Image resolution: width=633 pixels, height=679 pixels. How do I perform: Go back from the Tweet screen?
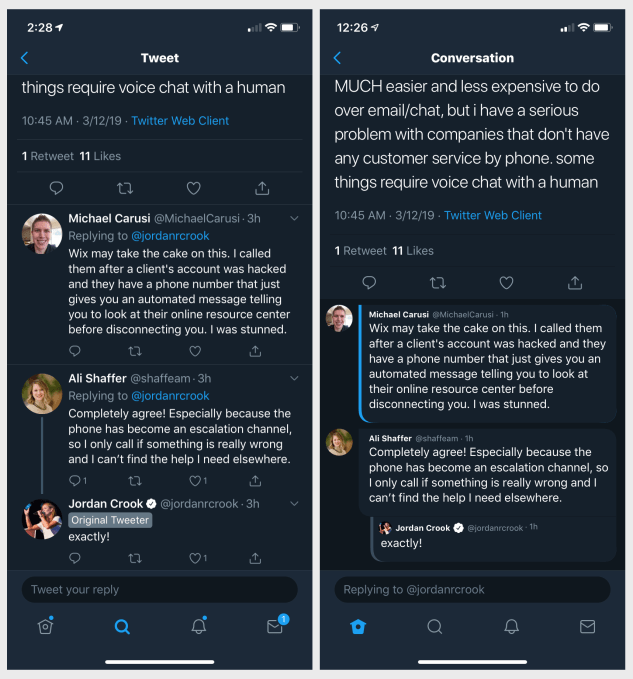(x=25, y=59)
